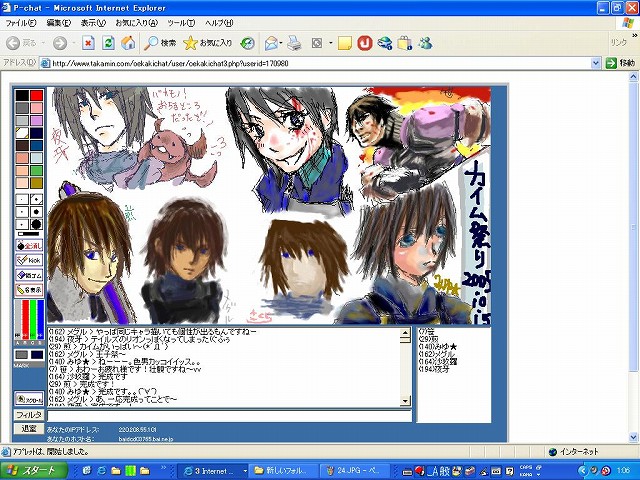This screenshot has height=480, width=640.
Task: Open the 編集(E) menu
Action: point(58,23)
